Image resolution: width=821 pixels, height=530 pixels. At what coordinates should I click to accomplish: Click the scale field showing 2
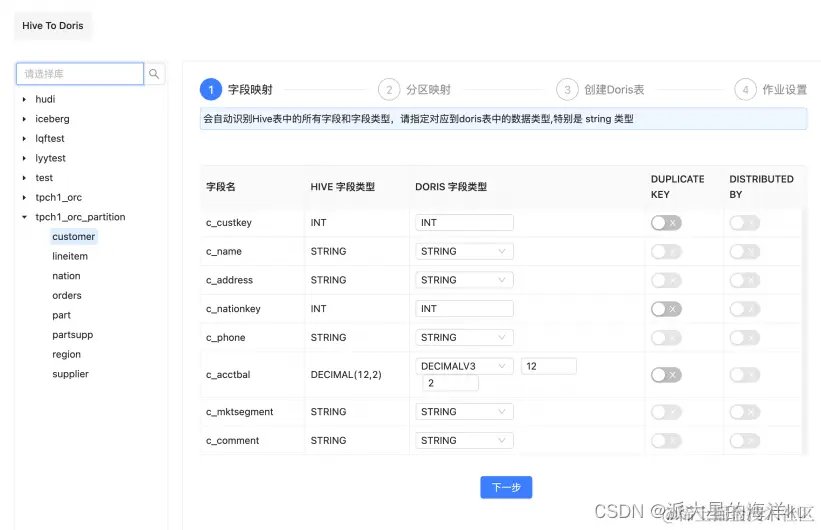pos(450,383)
